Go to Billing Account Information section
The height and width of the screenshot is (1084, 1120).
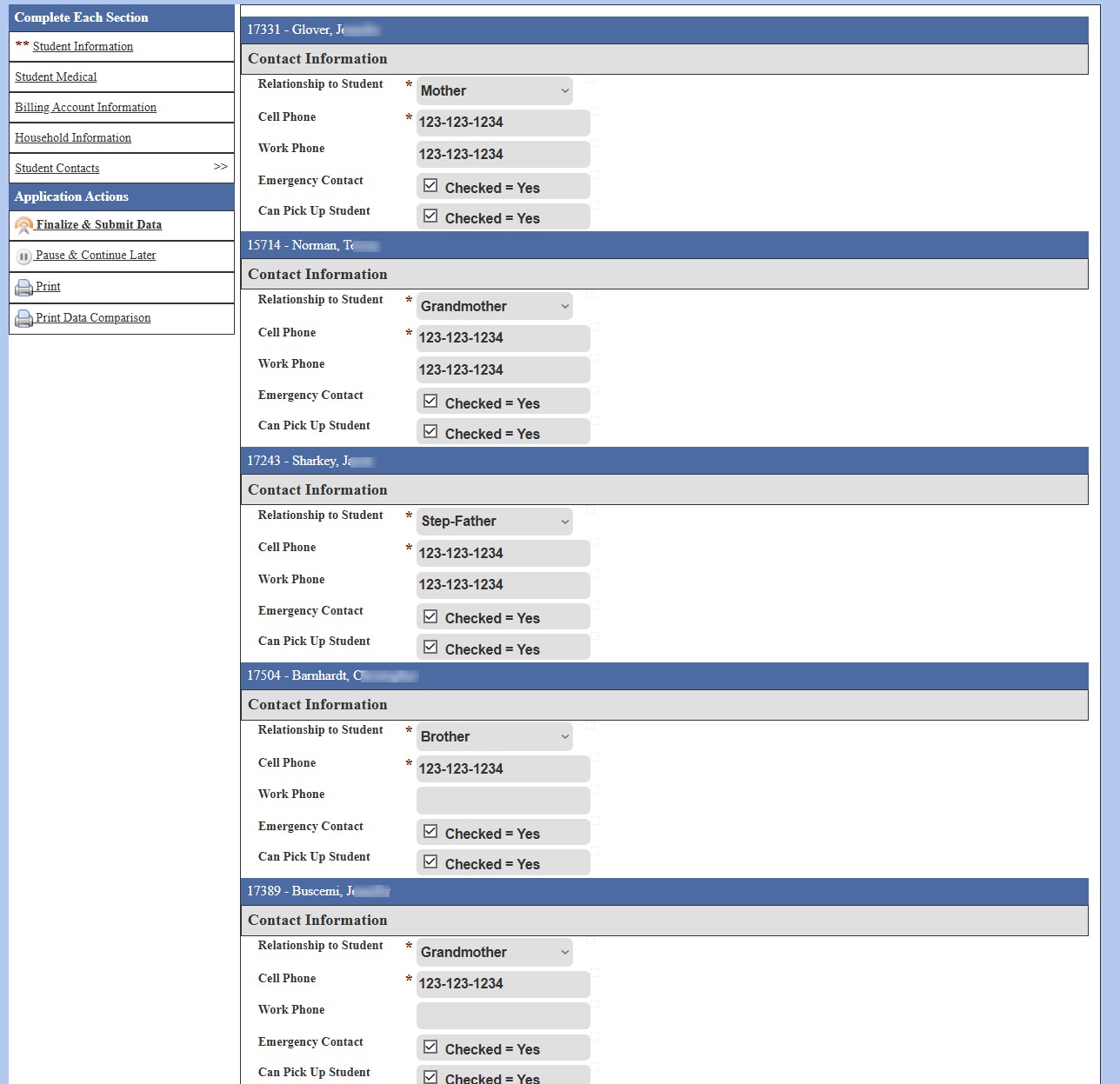tap(85, 107)
